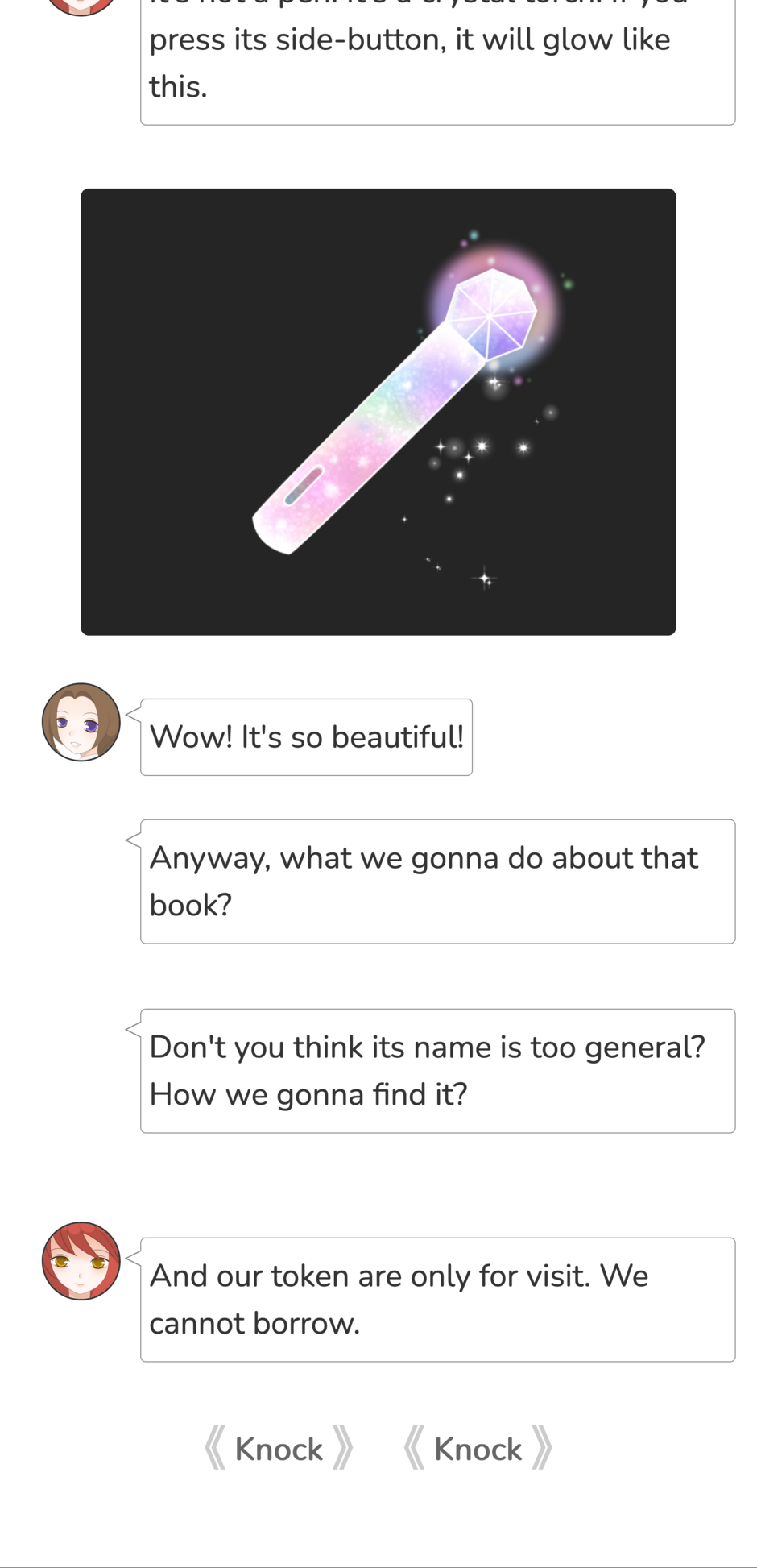Click the "Don't you think its name is too general?" bubble

tap(437, 1070)
